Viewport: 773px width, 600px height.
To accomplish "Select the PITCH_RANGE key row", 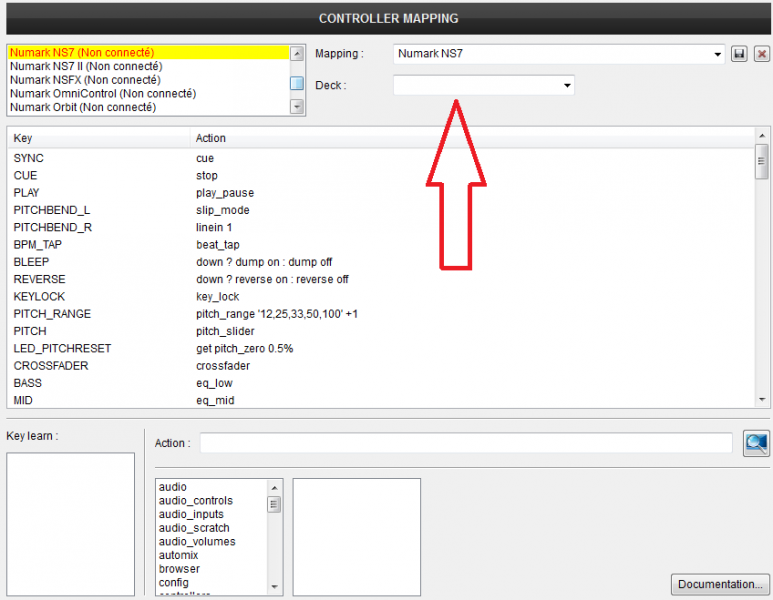I will [381, 314].
